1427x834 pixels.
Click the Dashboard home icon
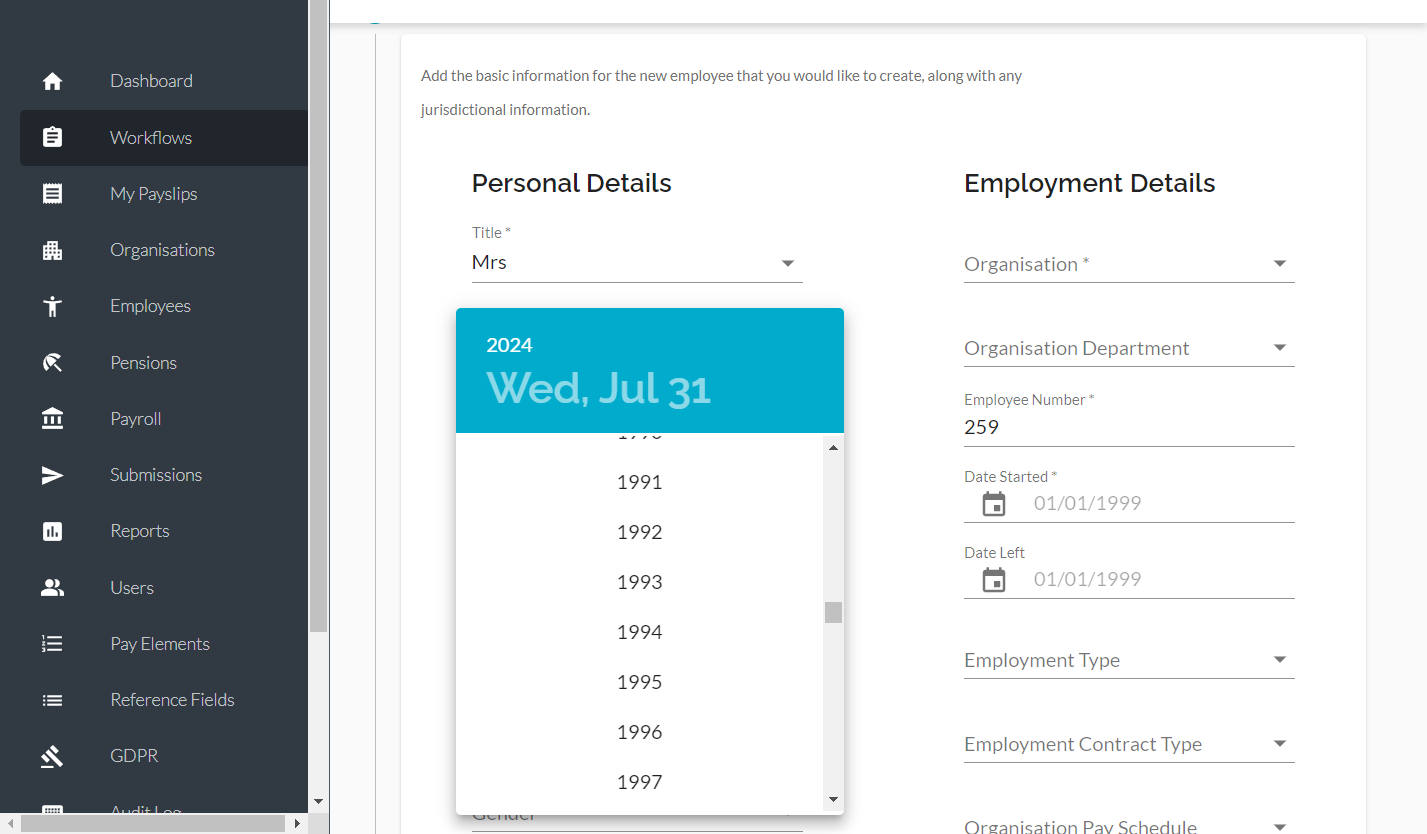tap(52, 81)
